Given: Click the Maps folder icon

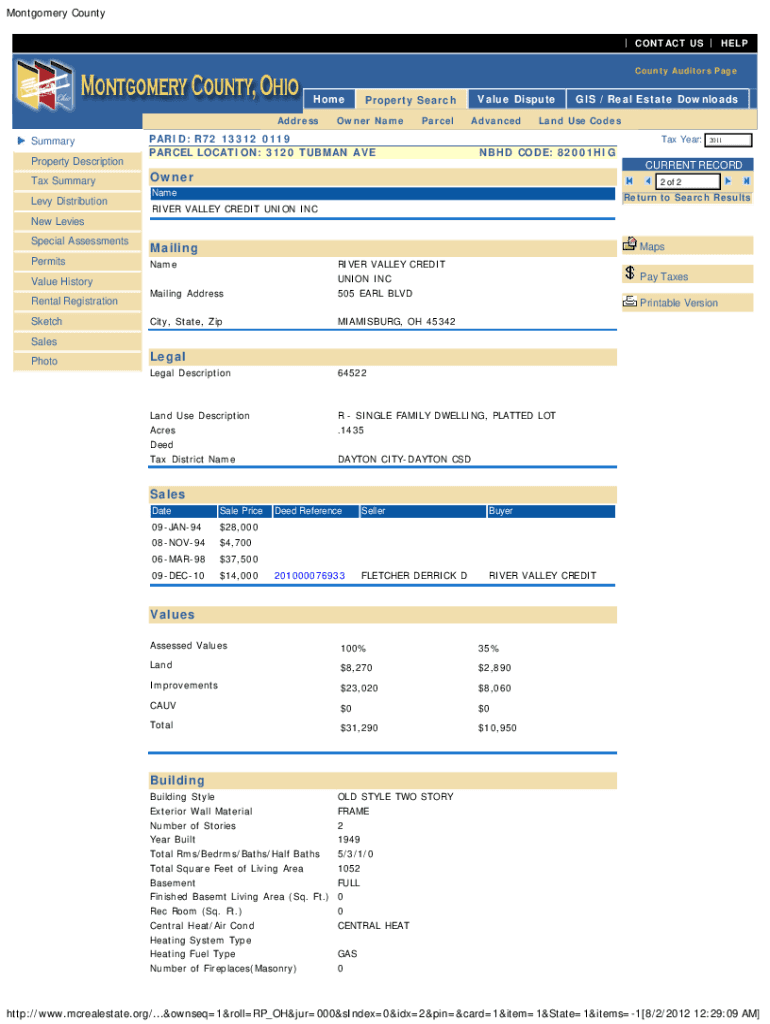Looking at the screenshot, I should click(630, 244).
